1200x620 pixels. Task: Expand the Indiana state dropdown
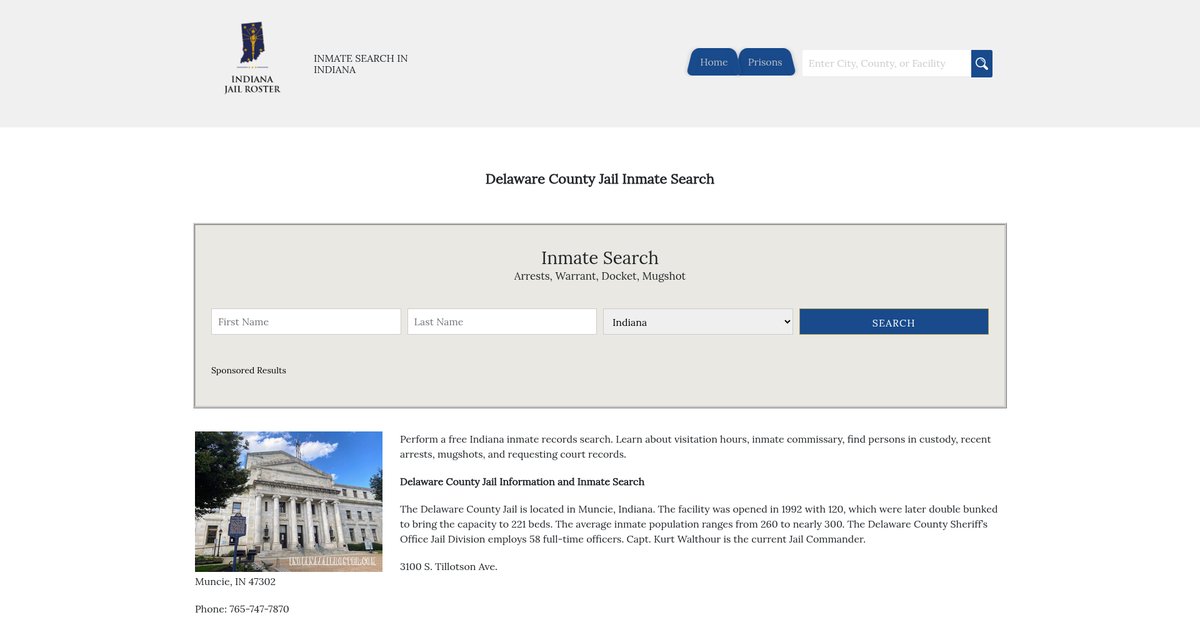point(698,322)
